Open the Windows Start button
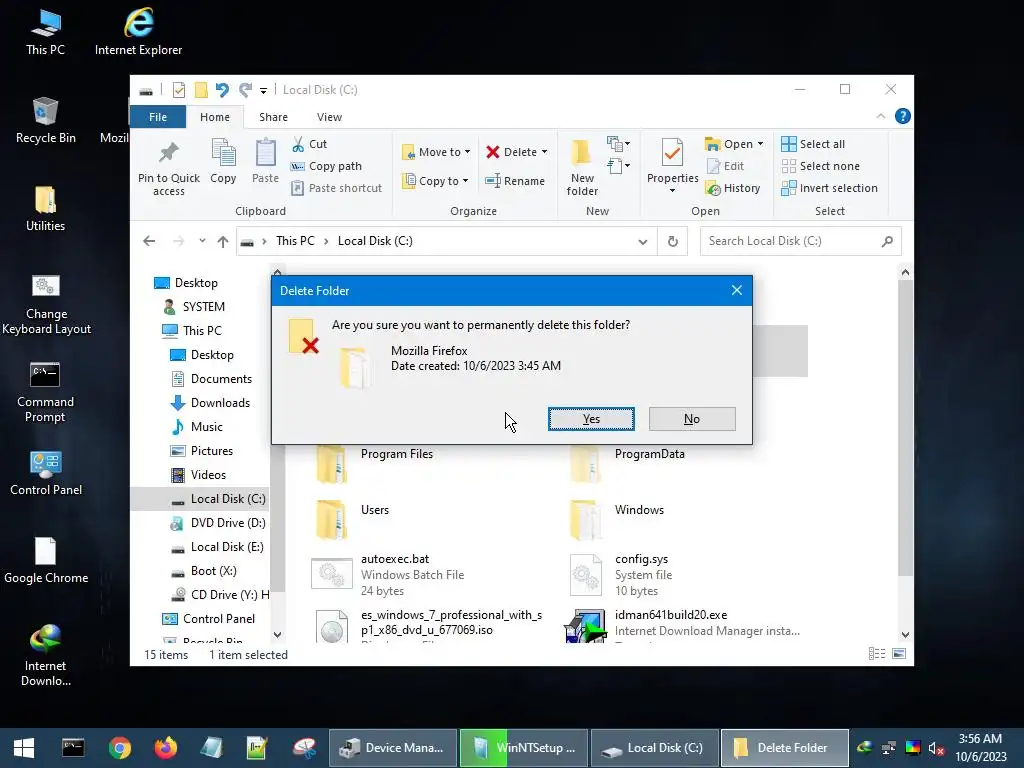The height and width of the screenshot is (768, 1024). (x=24, y=748)
